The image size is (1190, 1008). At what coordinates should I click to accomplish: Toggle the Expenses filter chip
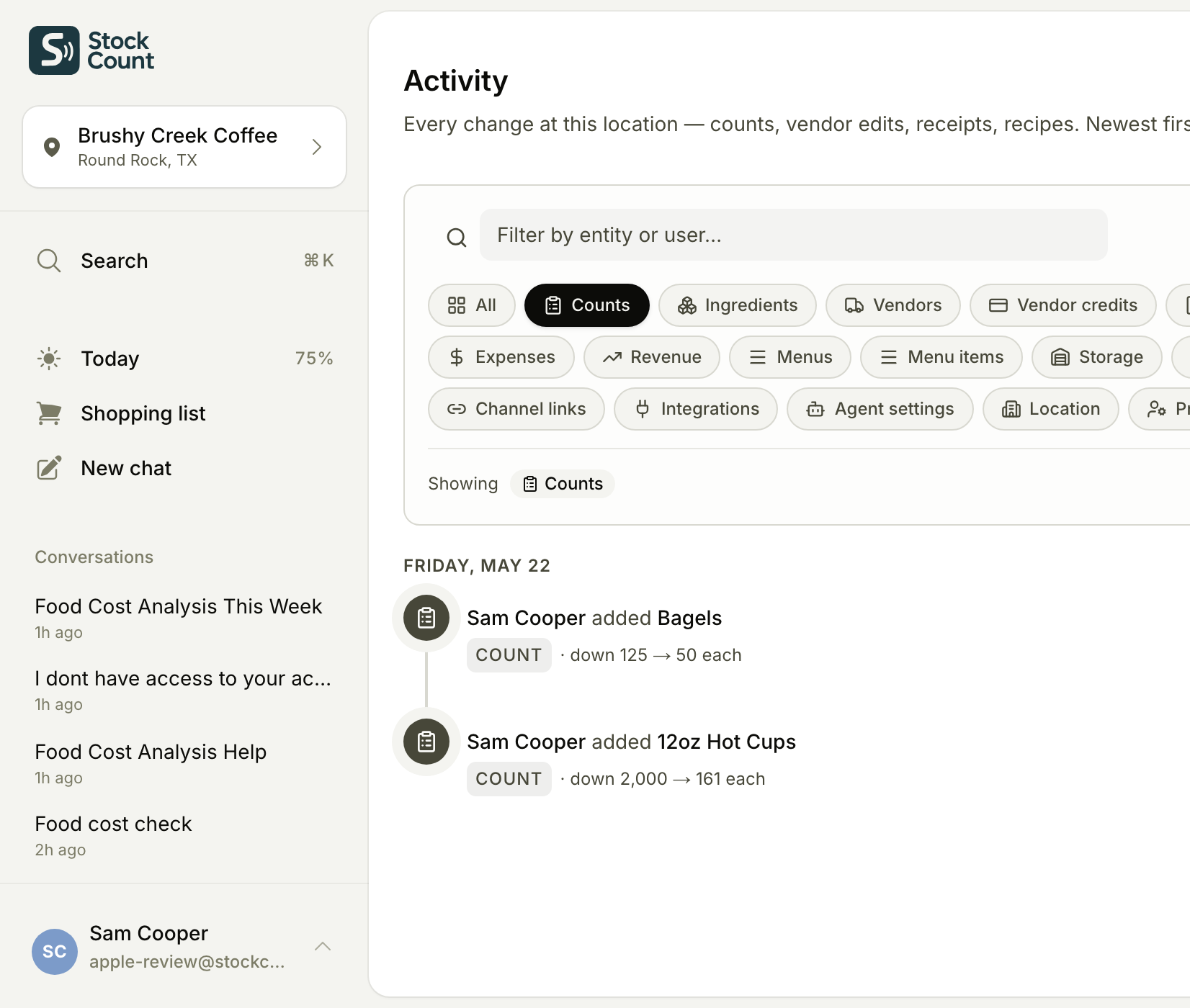[501, 357]
